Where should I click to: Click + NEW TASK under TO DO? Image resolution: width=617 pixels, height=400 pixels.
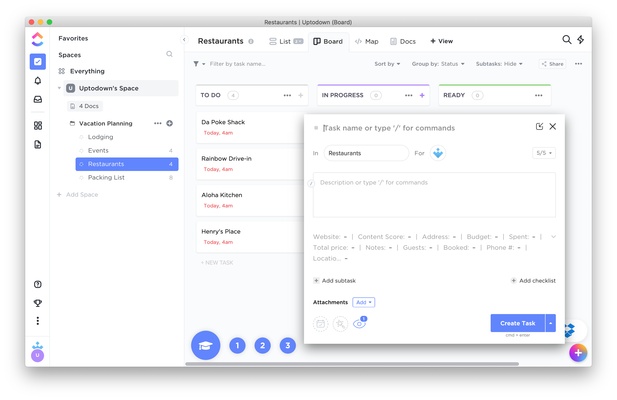217,262
